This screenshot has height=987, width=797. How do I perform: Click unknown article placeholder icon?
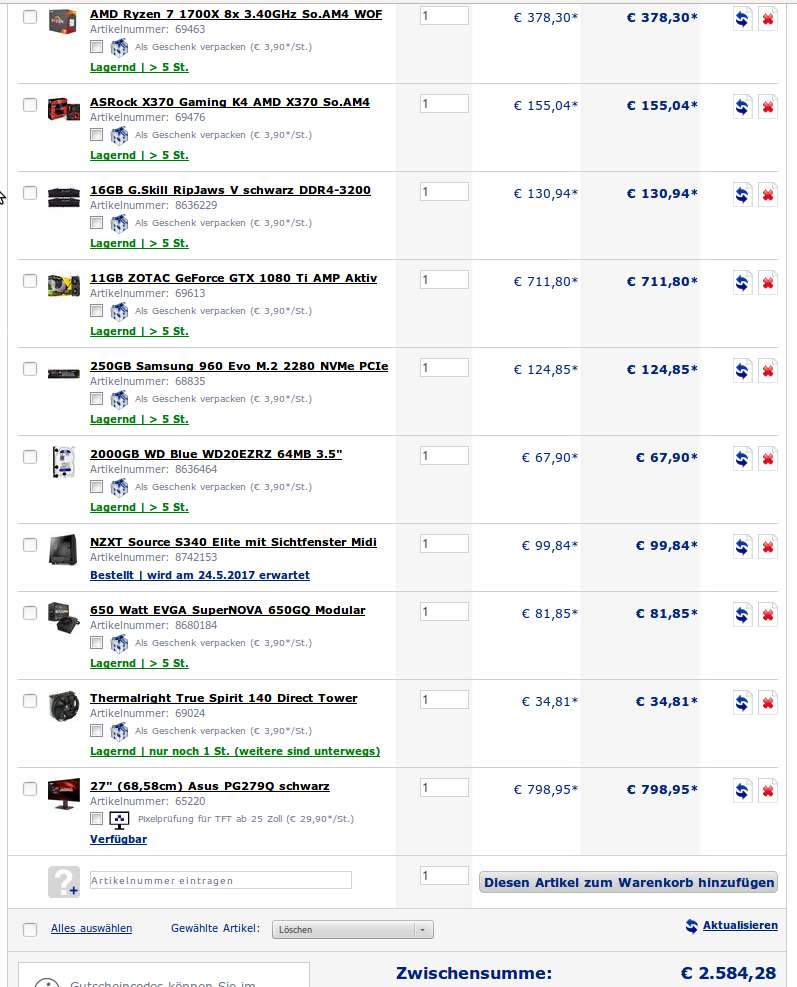click(x=64, y=882)
